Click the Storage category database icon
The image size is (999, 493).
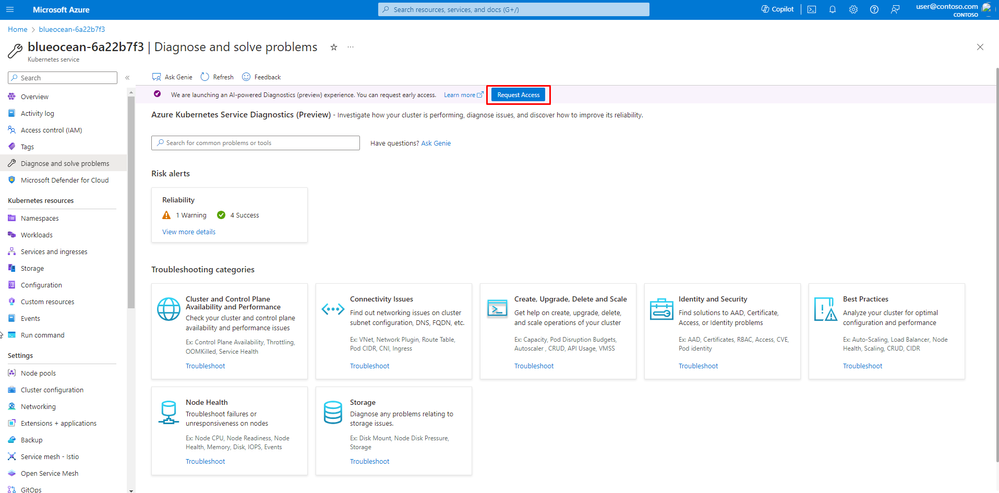[x=333, y=413]
